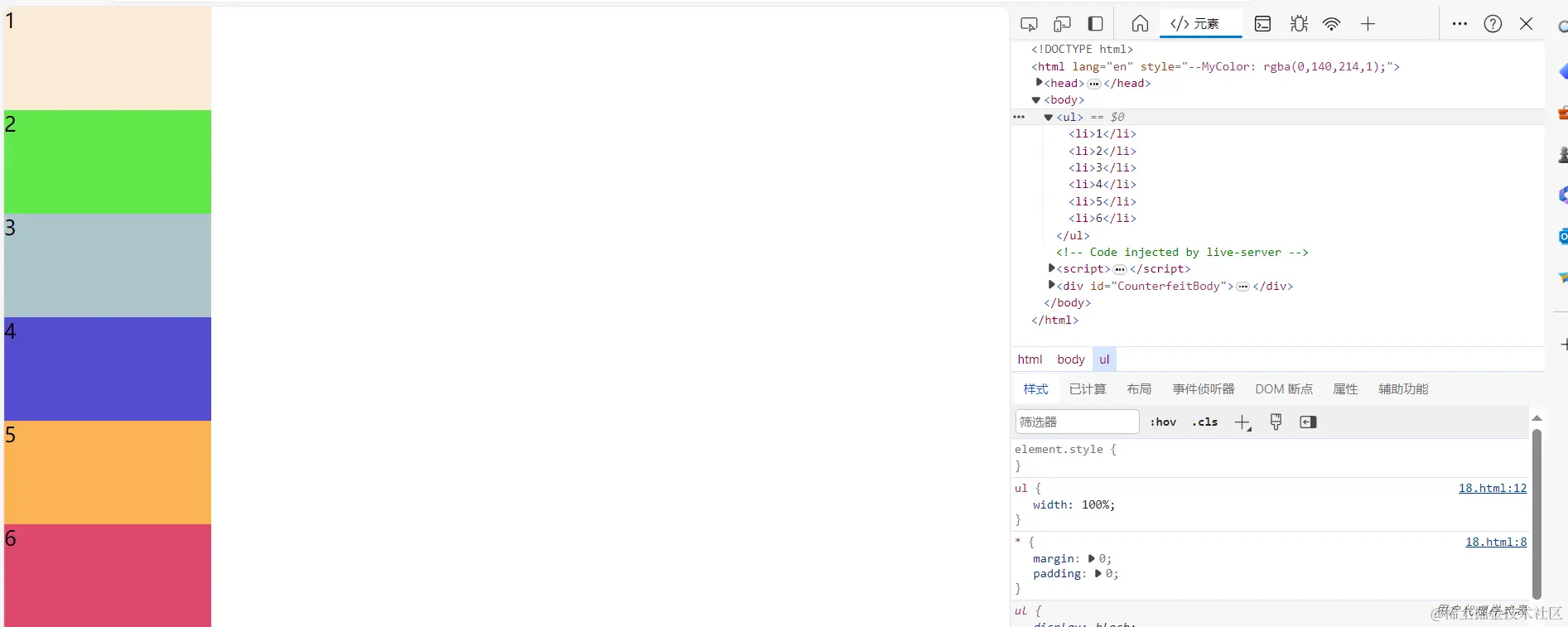Select html in the breadcrumb bar

point(1030,359)
